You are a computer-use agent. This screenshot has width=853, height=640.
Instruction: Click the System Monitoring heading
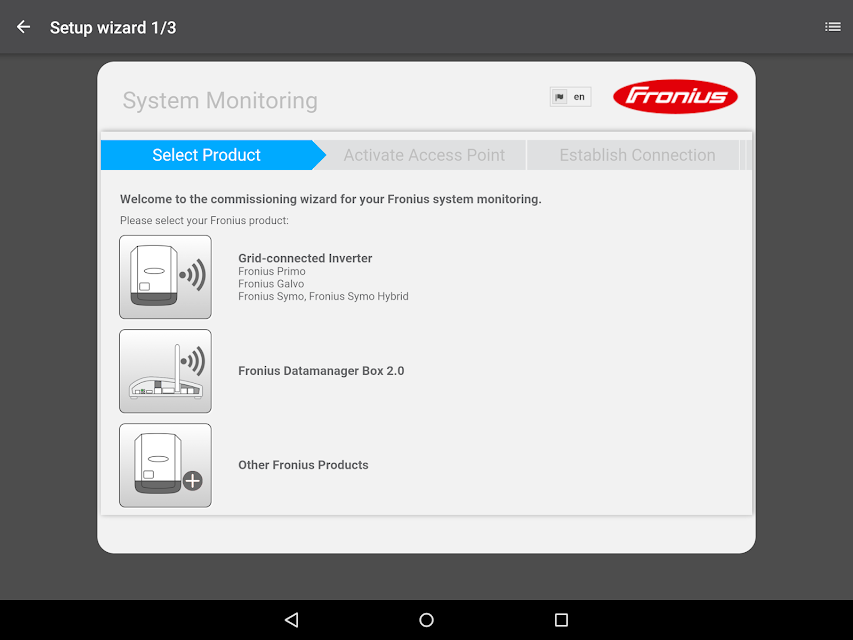pyautogui.click(x=220, y=101)
